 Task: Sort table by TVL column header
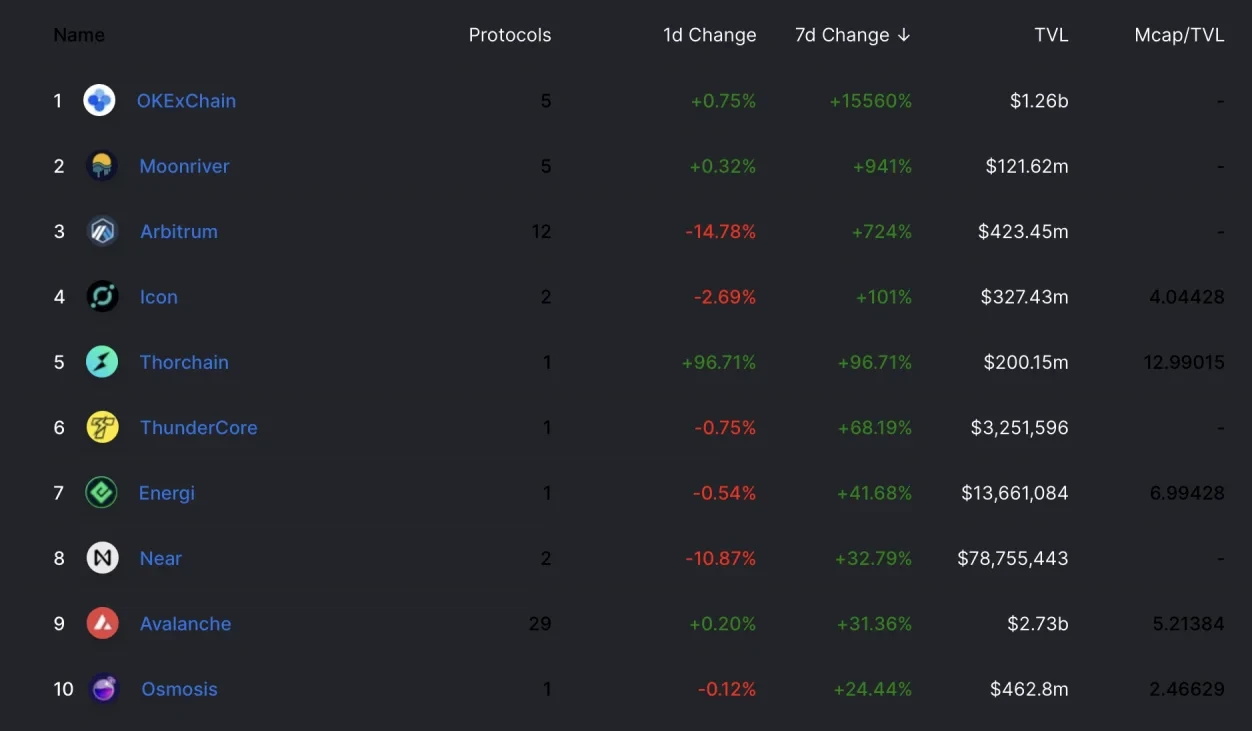click(x=1051, y=35)
